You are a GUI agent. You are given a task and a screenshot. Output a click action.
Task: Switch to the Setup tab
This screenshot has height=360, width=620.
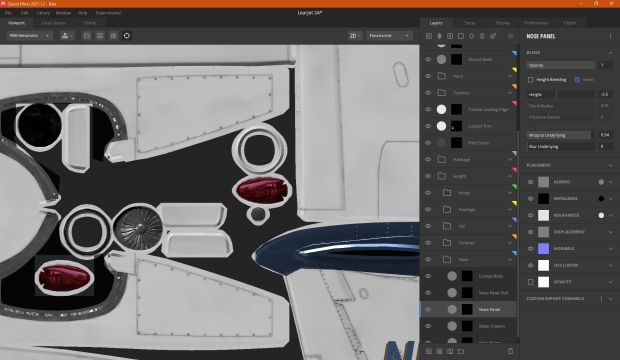click(469, 23)
